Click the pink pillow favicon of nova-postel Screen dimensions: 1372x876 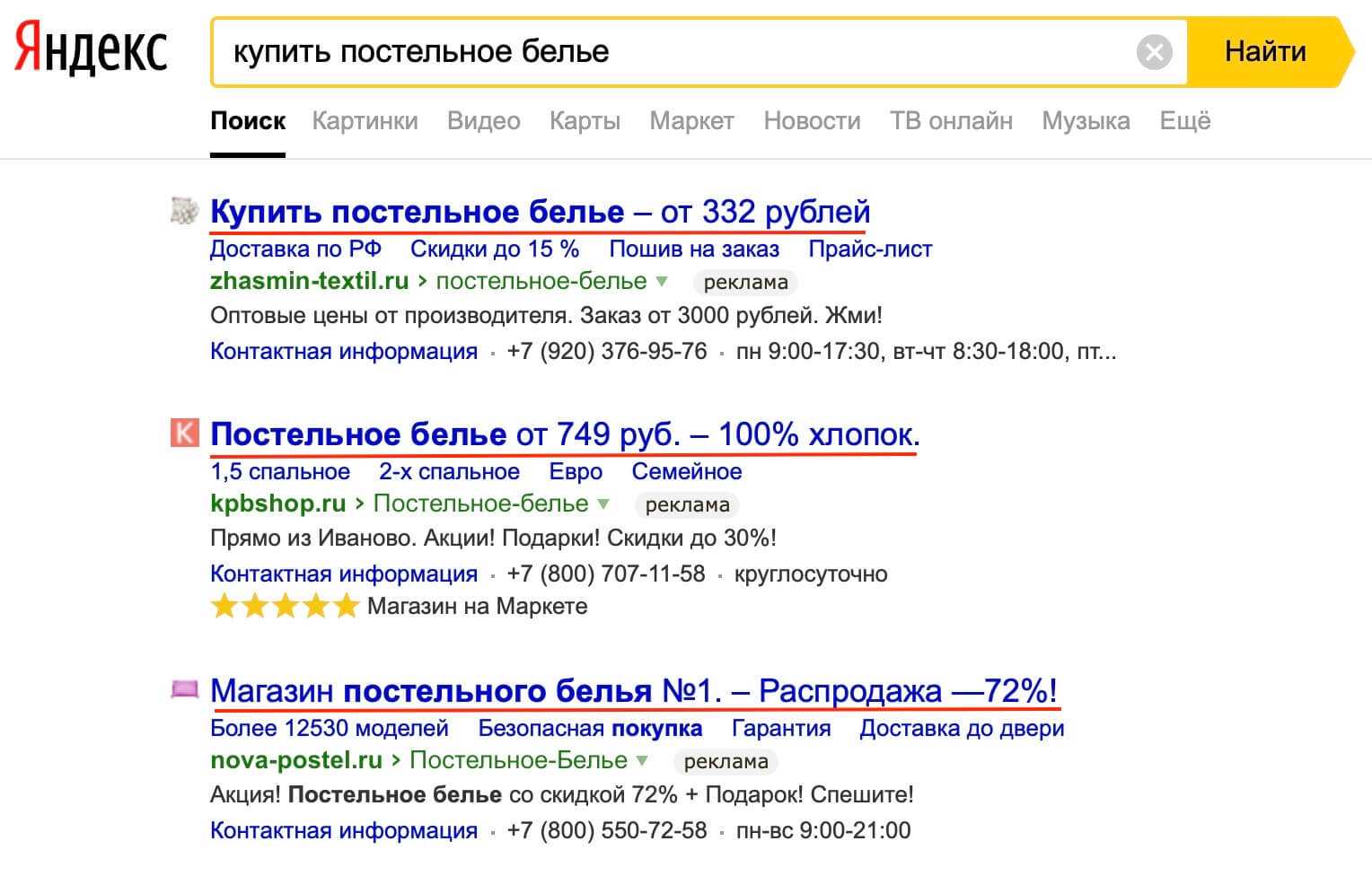point(183,689)
